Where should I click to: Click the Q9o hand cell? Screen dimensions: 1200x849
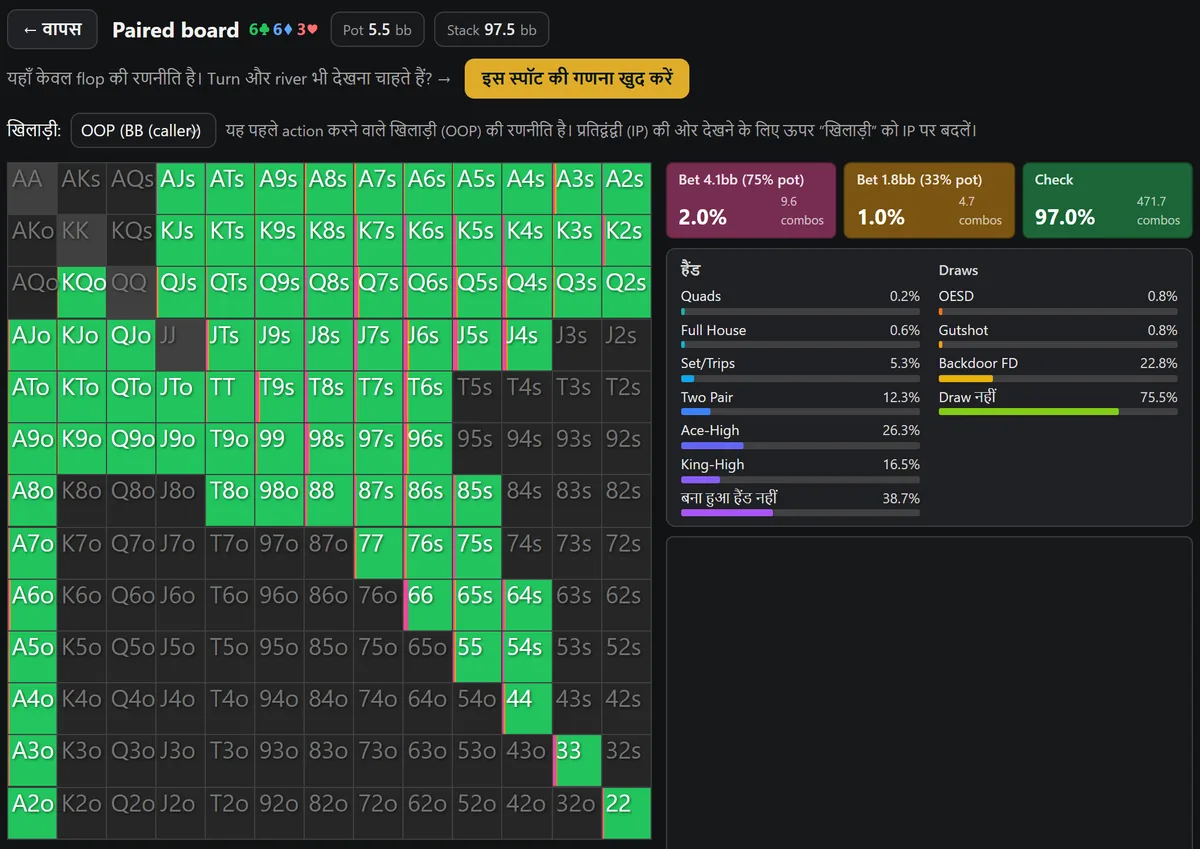click(131, 448)
